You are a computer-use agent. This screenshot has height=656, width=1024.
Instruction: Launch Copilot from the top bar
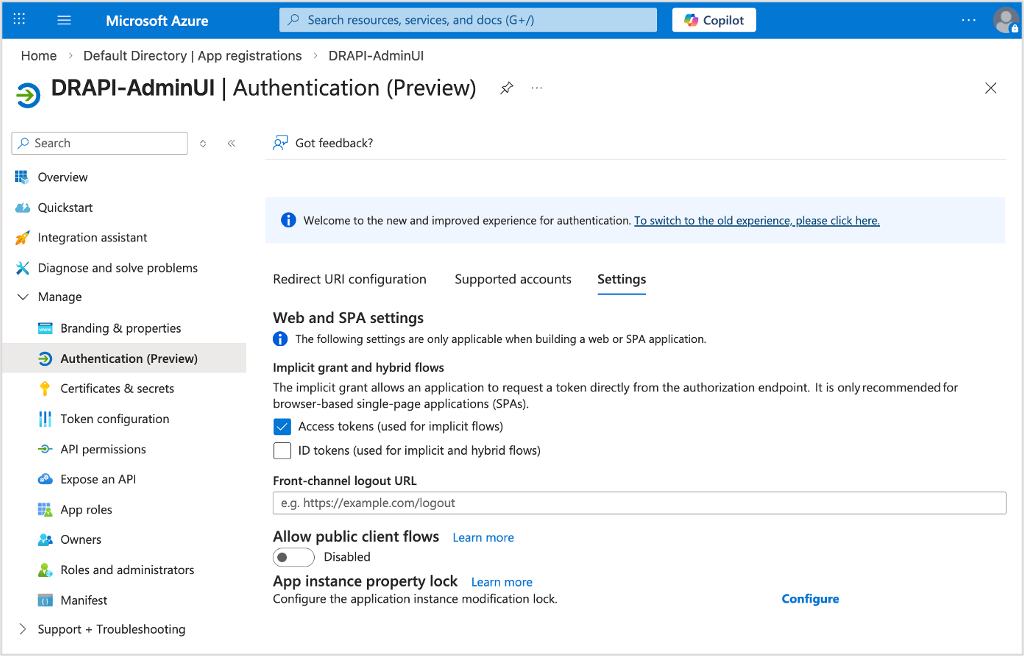[713, 19]
